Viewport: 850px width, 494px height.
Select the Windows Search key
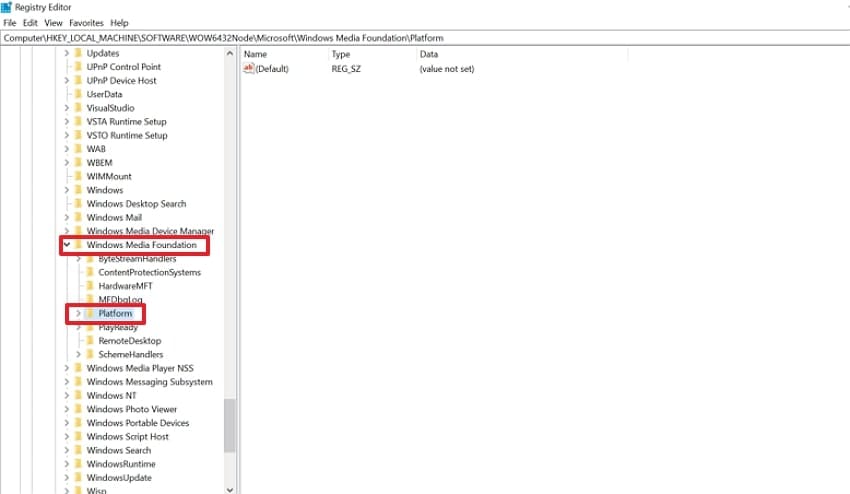119,450
